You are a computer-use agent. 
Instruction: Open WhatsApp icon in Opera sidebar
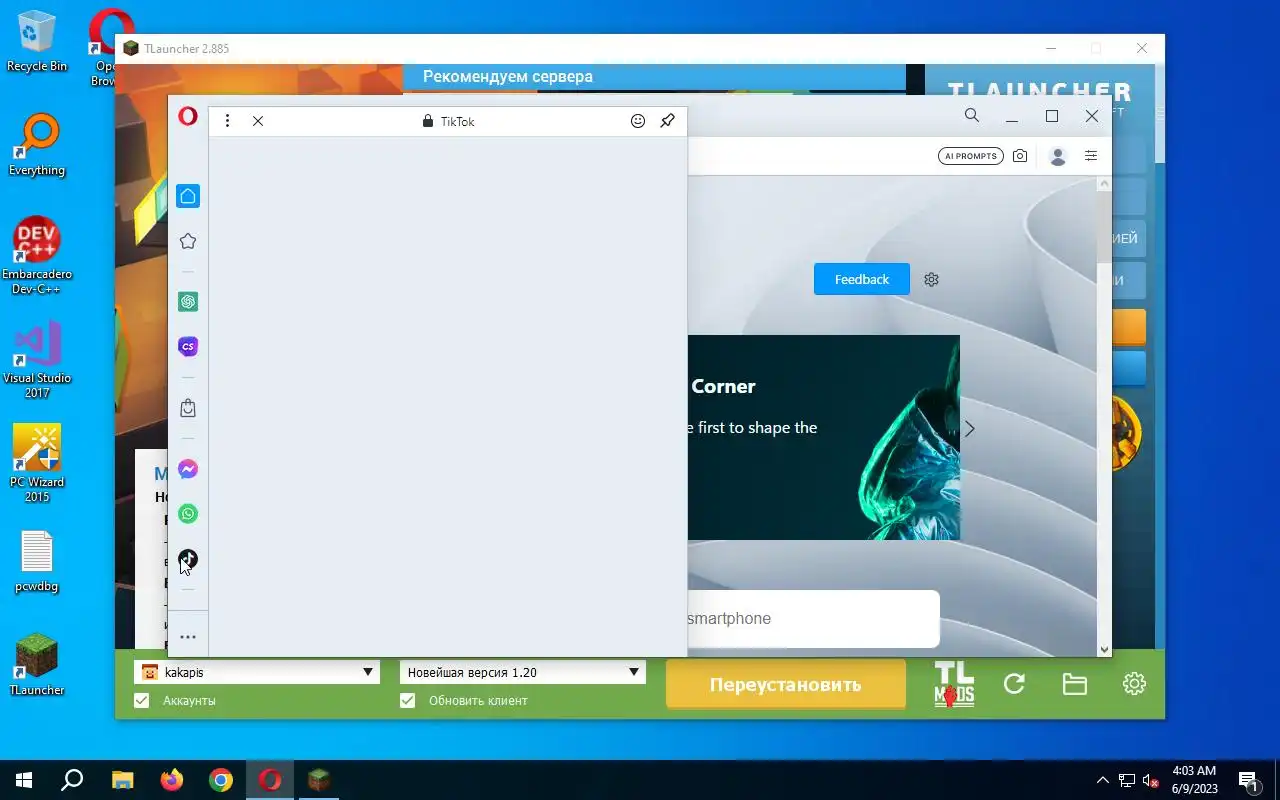click(x=188, y=514)
